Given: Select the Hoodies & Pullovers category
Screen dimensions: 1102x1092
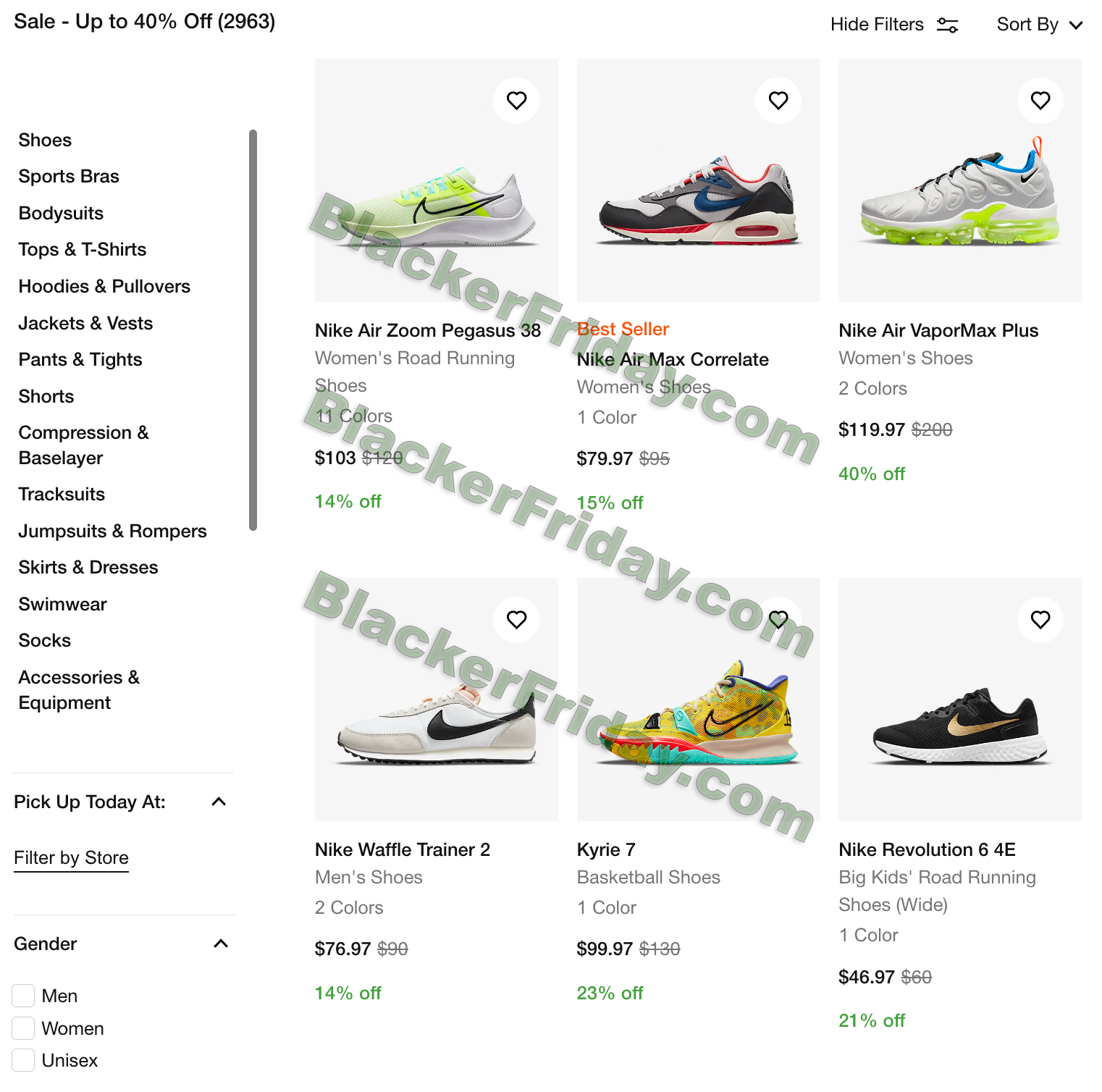Looking at the screenshot, I should [x=104, y=287].
